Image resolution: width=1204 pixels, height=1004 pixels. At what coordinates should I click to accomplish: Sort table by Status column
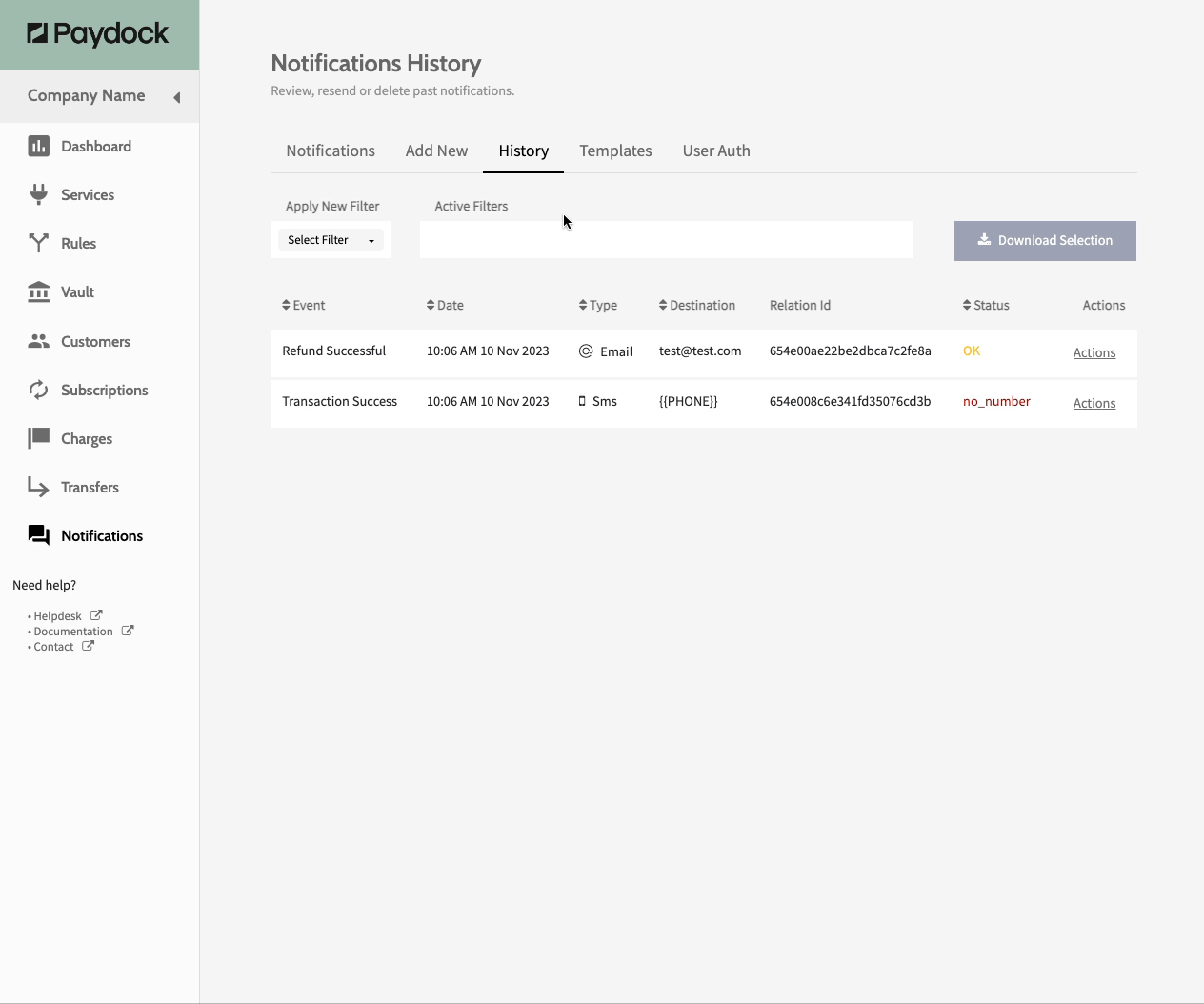coord(986,305)
